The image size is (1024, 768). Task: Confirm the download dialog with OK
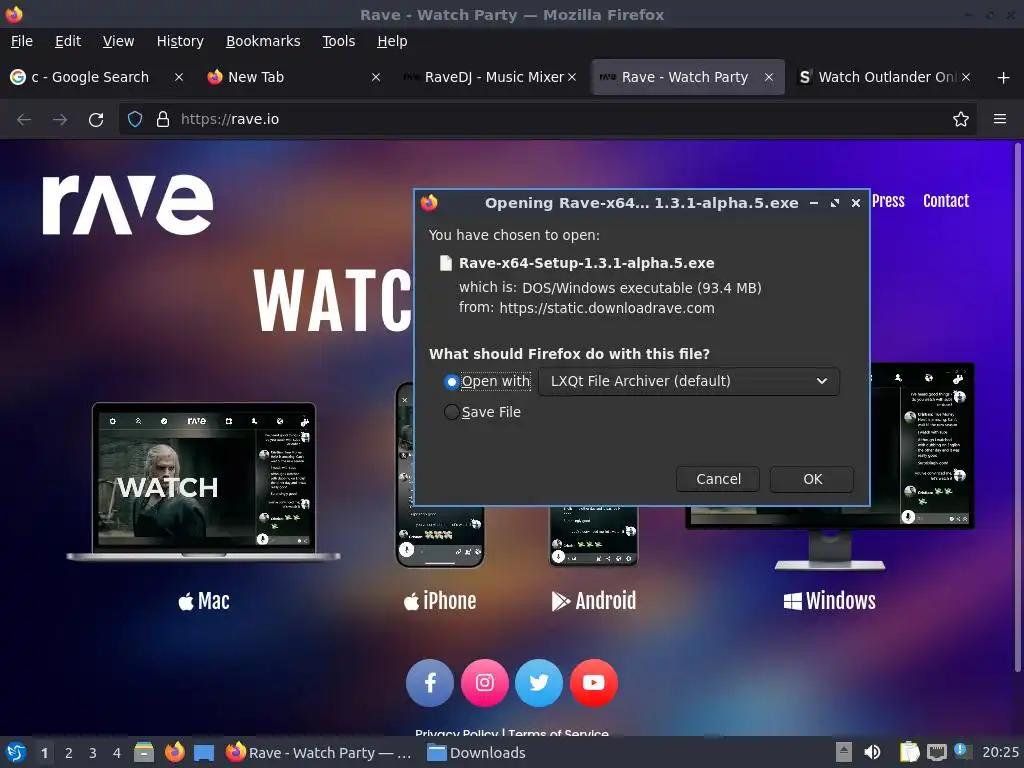pos(812,479)
